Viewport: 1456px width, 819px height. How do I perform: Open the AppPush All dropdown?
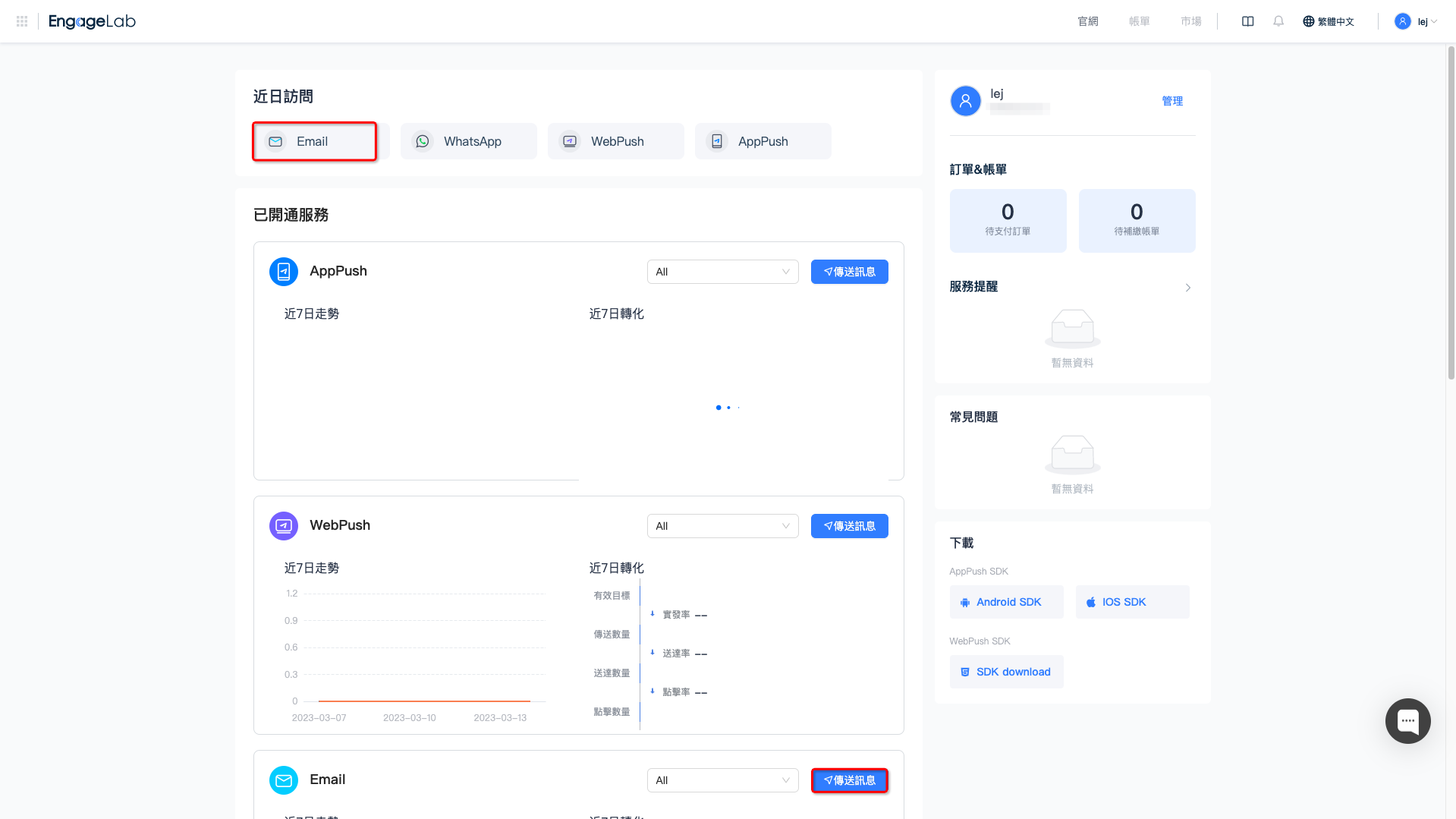pyautogui.click(x=723, y=272)
